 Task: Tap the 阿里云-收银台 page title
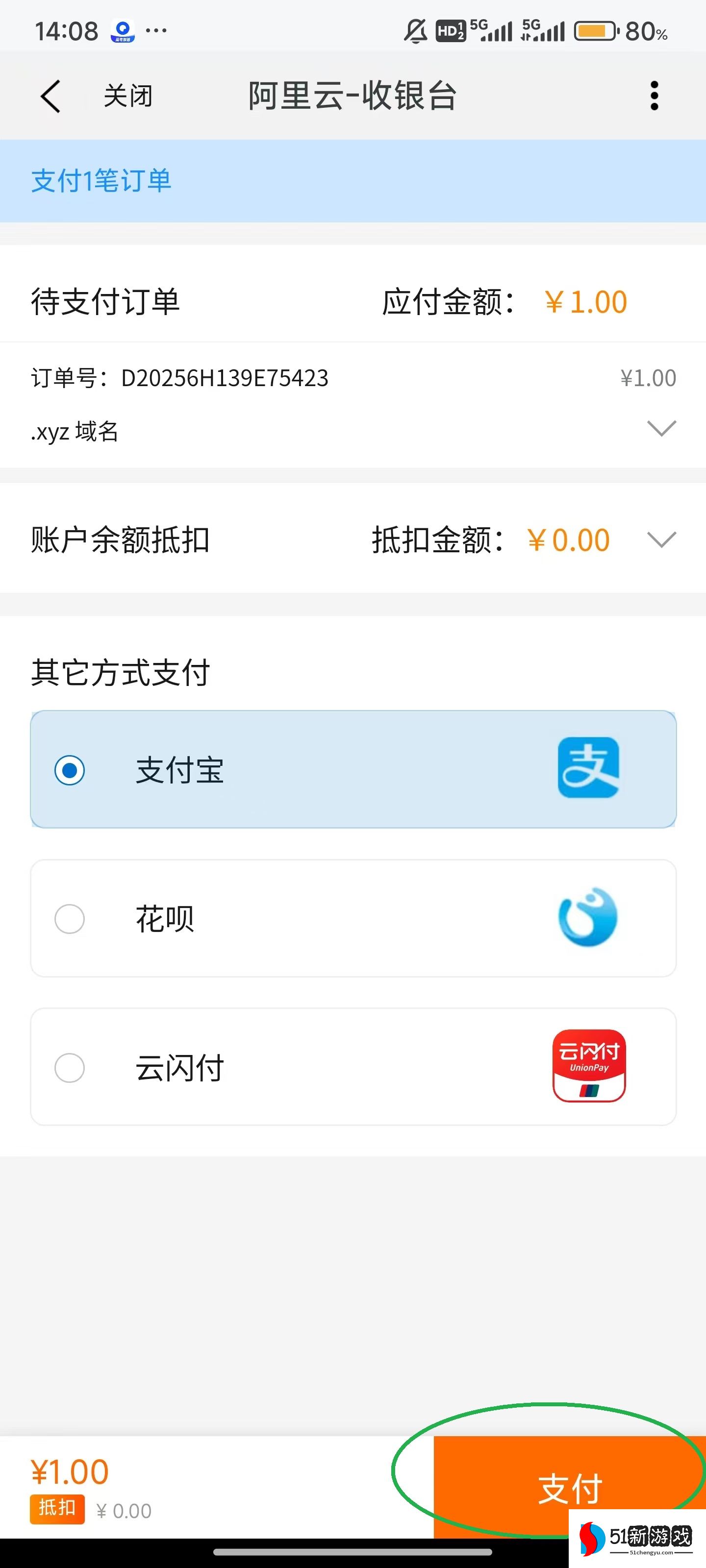352,96
